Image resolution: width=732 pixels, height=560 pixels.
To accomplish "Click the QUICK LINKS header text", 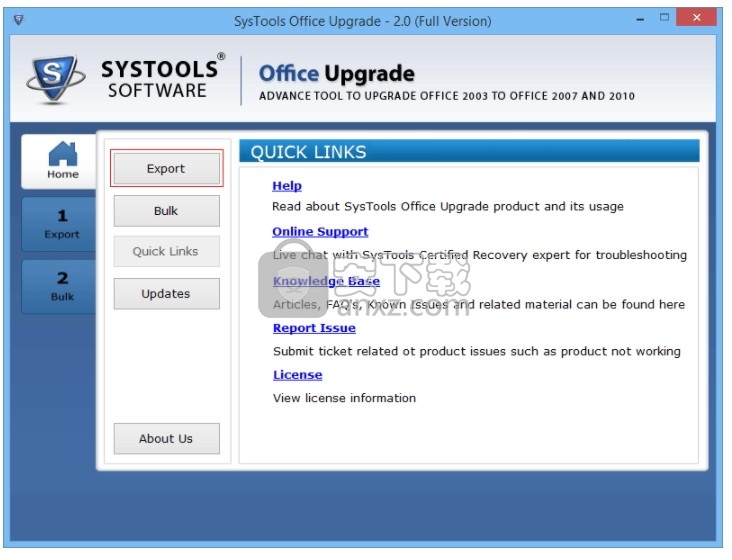I will coord(308,152).
